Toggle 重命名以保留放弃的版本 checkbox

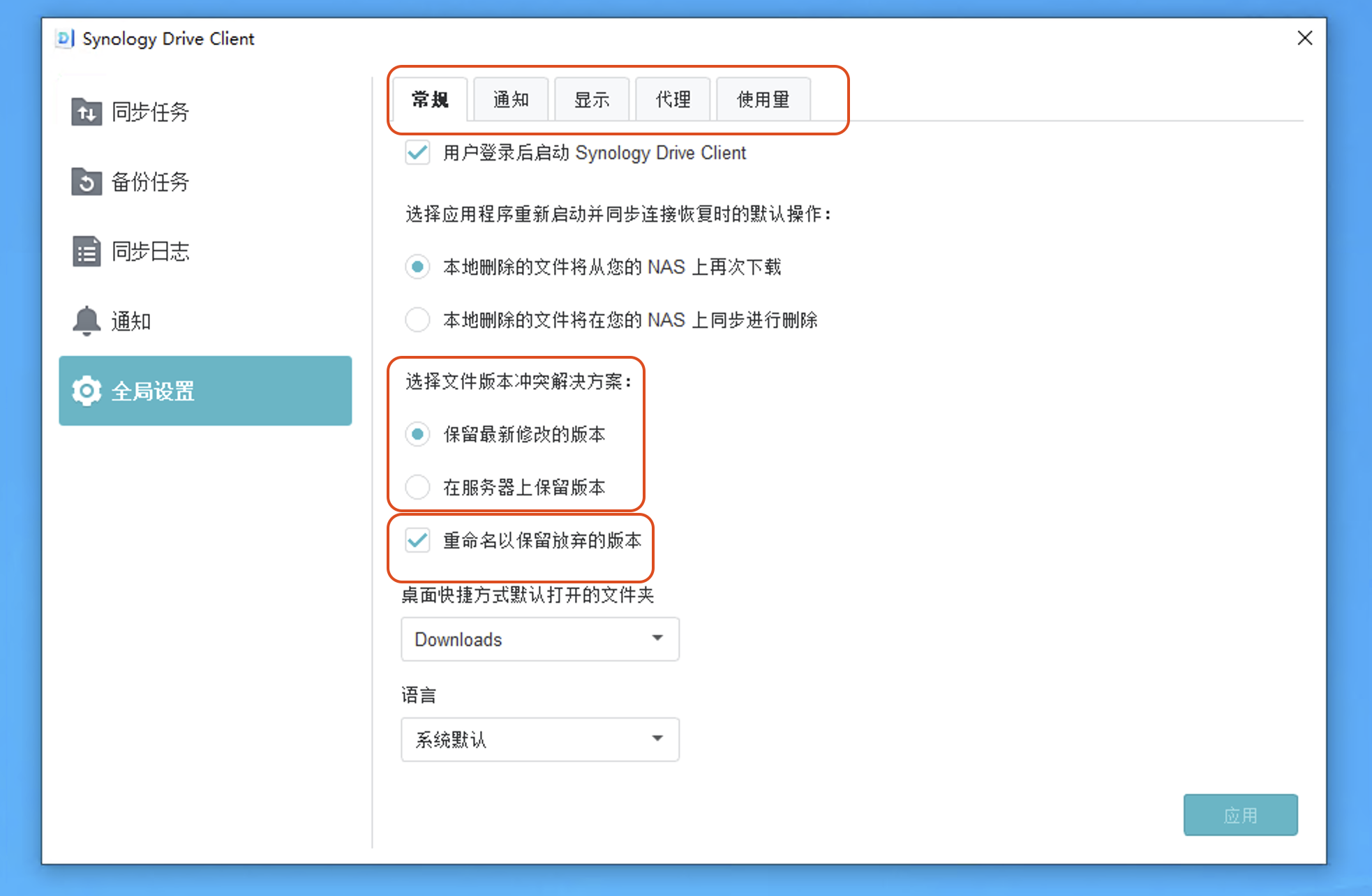(x=417, y=540)
